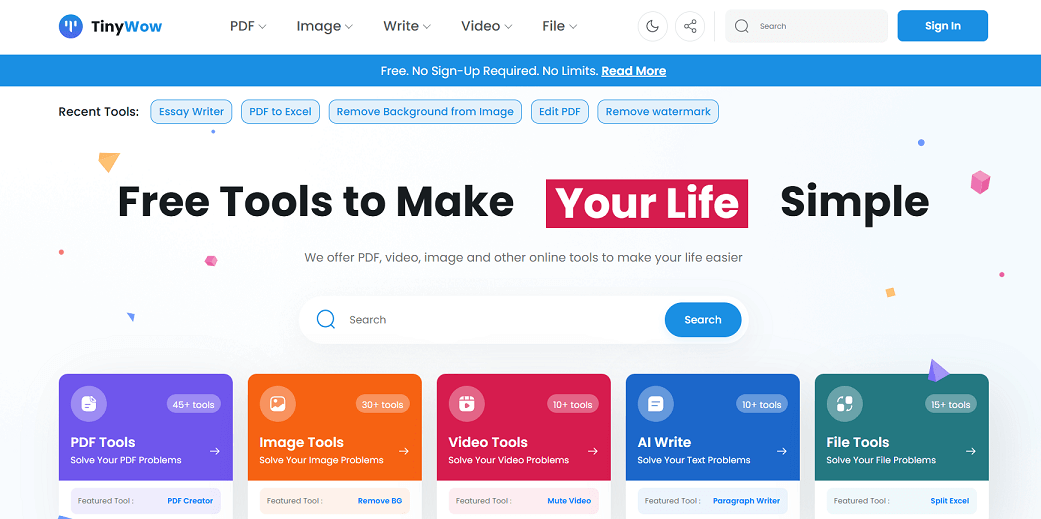Viewport: 1041px width, 519px height.
Task: Expand the PDF dropdown menu
Action: coord(248,26)
